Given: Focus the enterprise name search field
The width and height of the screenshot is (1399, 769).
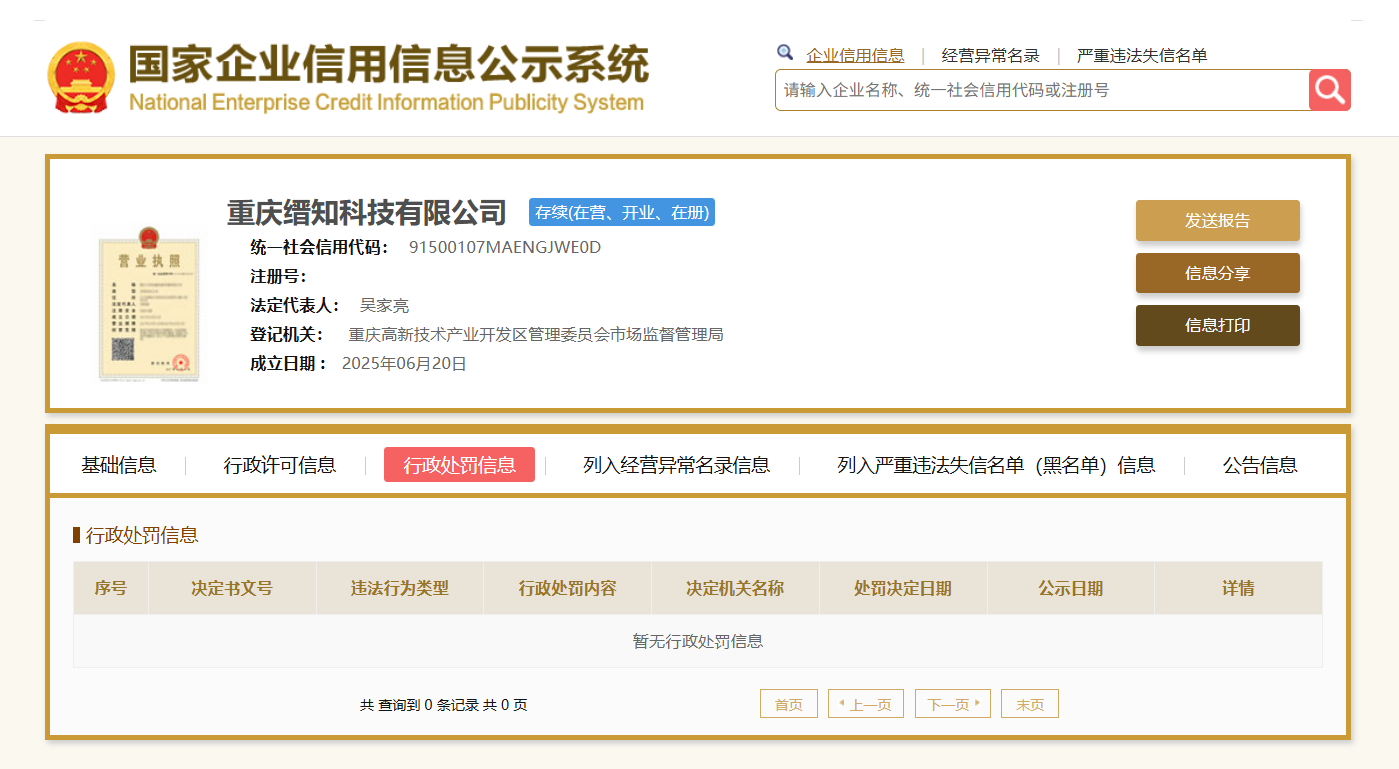Looking at the screenshot, I should pos(1042,90).
